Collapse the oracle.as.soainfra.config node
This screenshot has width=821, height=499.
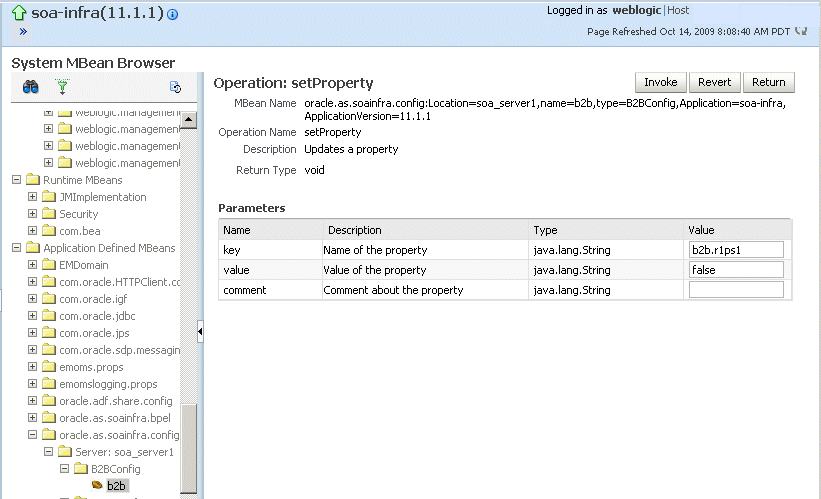click(32, 435)
